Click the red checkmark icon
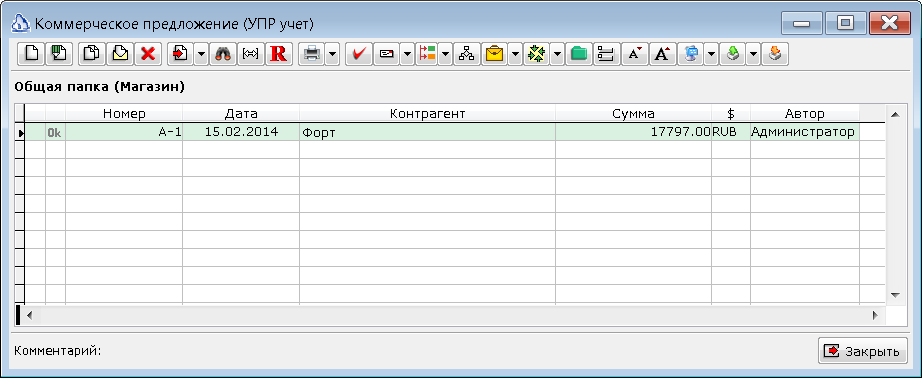 359,54
